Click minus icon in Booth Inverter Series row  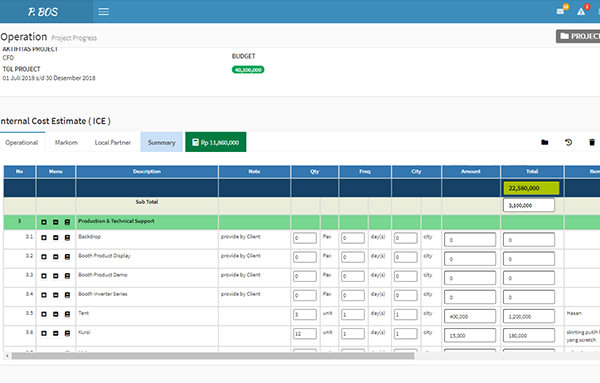55,295
